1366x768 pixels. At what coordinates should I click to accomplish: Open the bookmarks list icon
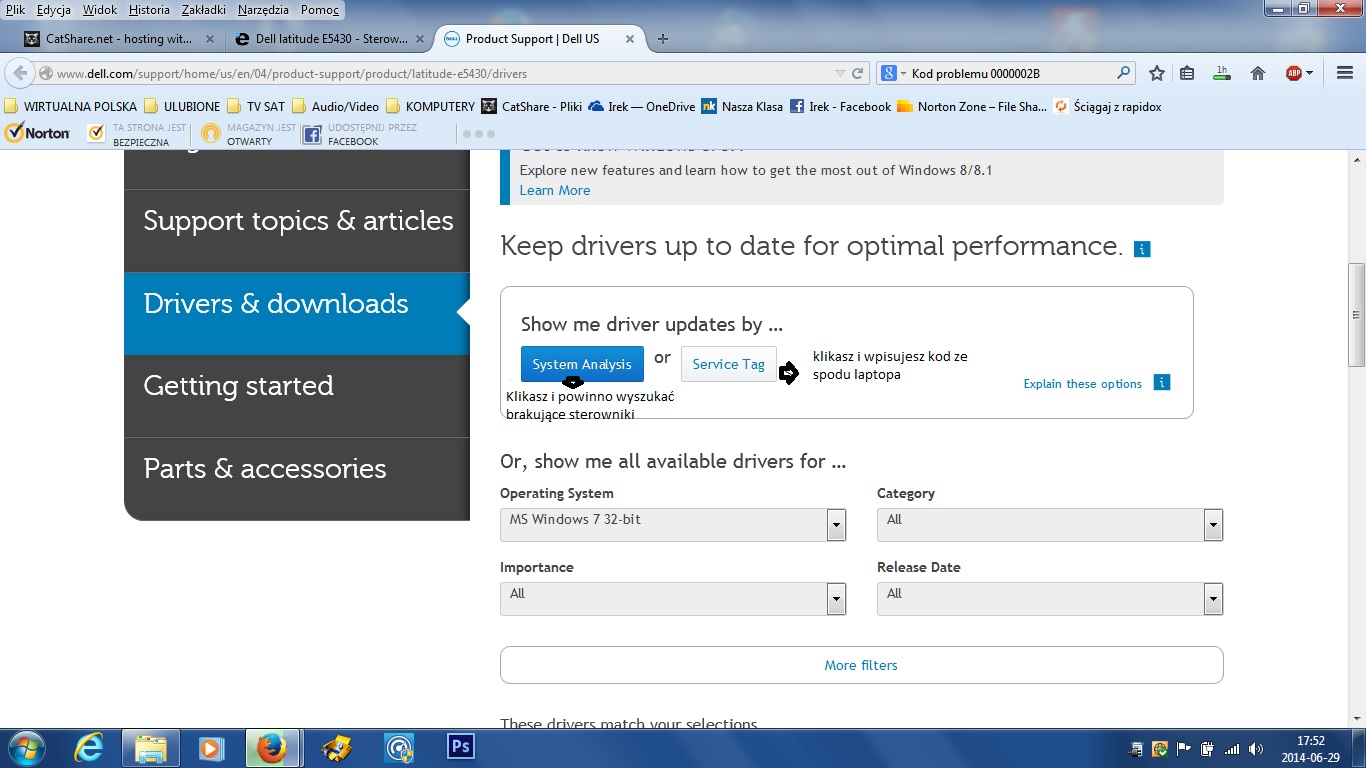coord(1187,73)
